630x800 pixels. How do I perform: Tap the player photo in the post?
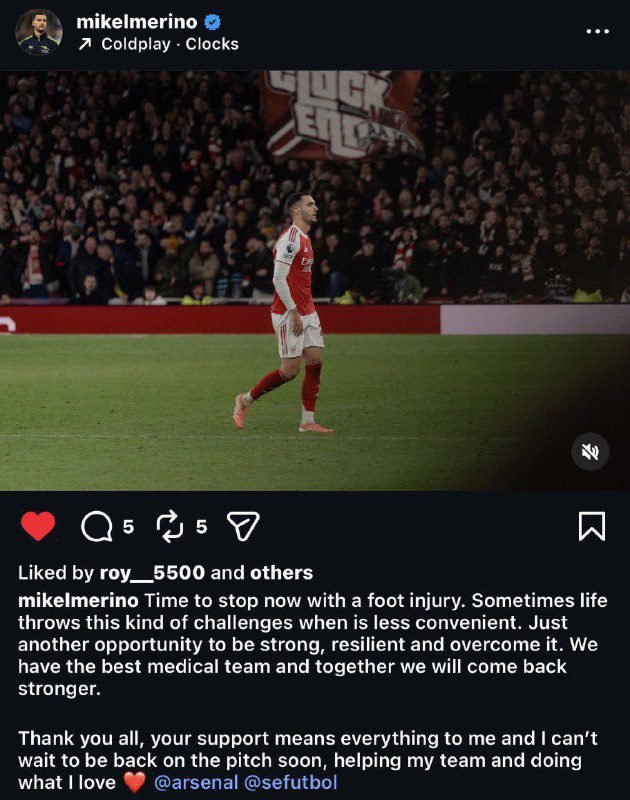click(315, 281)
